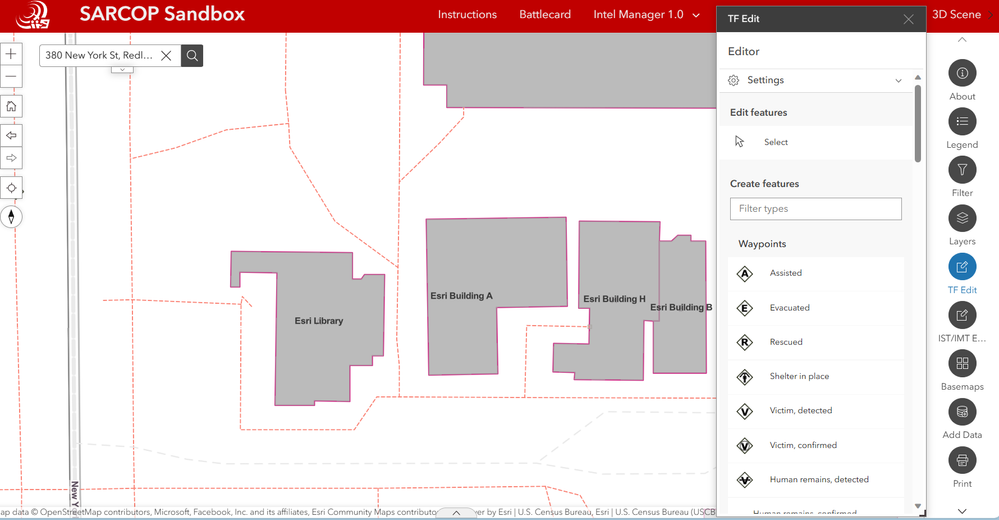Click the Edit features heading
Screen dimensions: 999x520
point(758,113)
